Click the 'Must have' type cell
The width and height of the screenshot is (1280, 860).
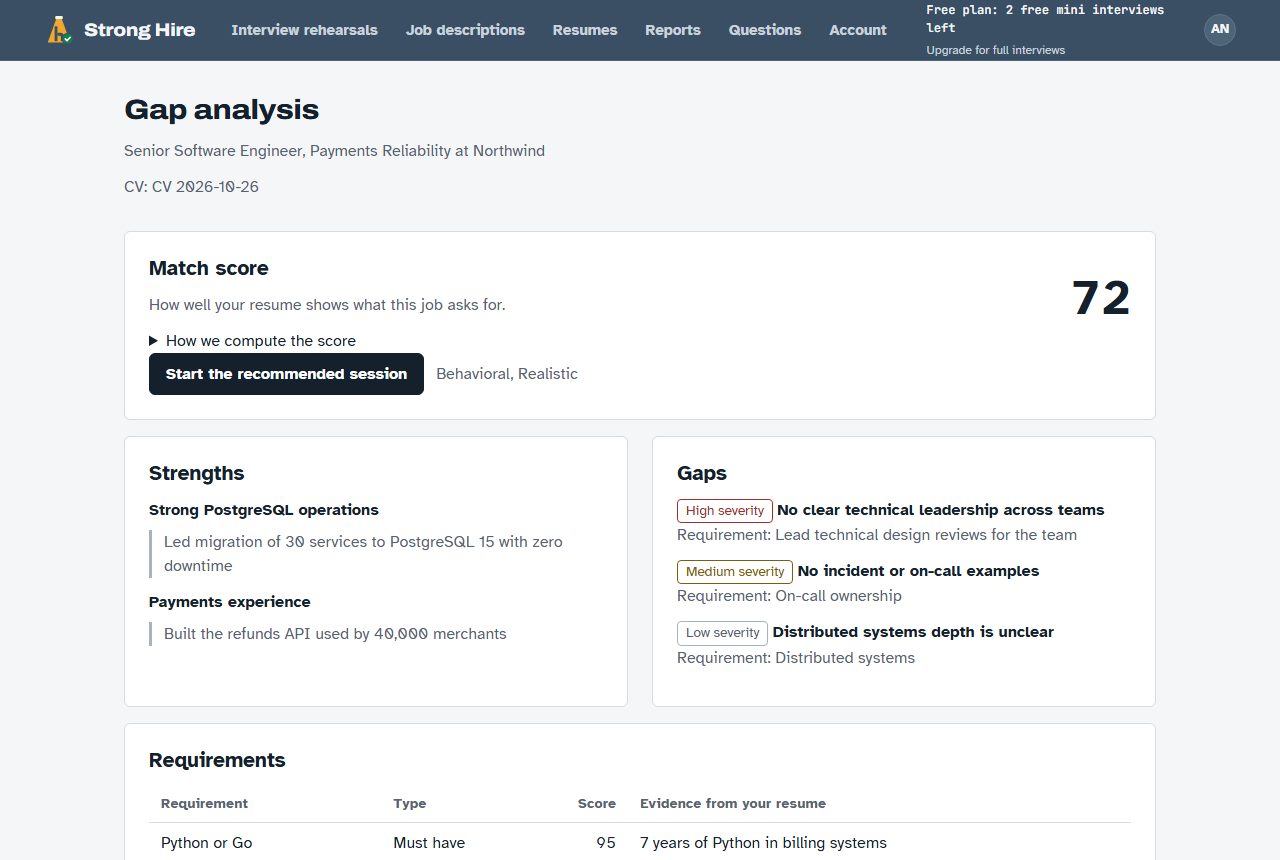(429, 843)
